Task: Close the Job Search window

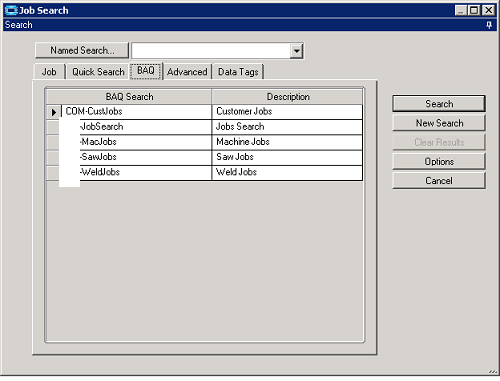Action: 488,10
